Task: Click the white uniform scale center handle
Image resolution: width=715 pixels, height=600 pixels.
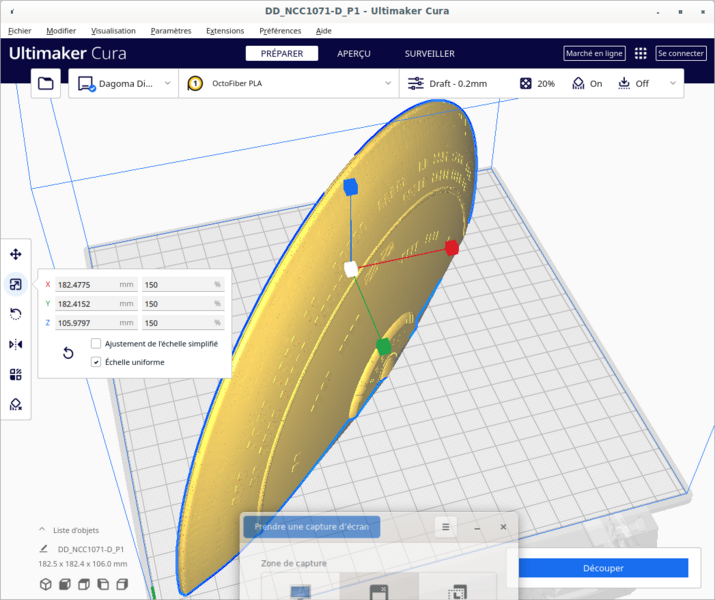Action: pyautogui.click(x=351, y=269)
